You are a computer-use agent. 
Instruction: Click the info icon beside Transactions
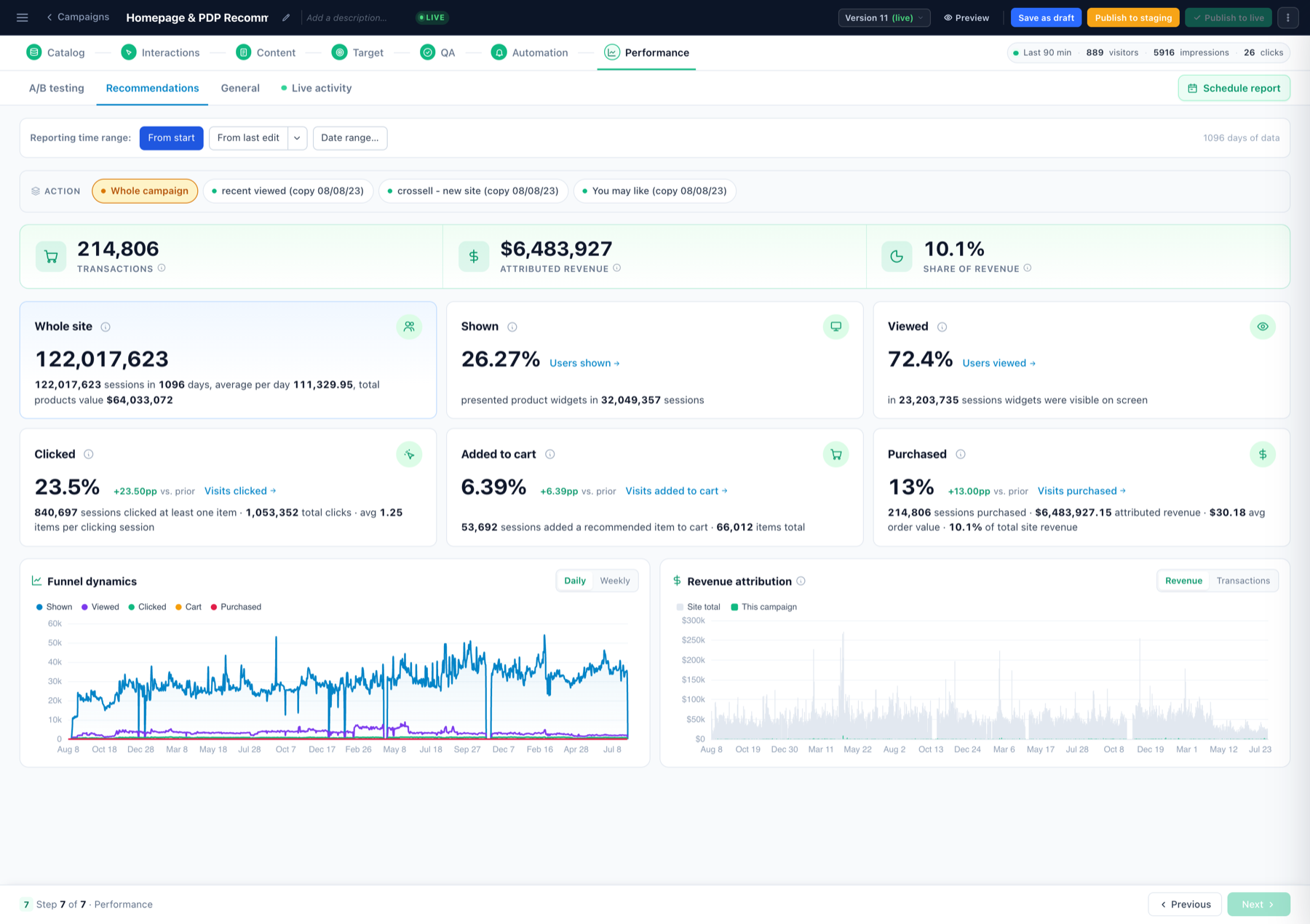[x=162, y=268]
